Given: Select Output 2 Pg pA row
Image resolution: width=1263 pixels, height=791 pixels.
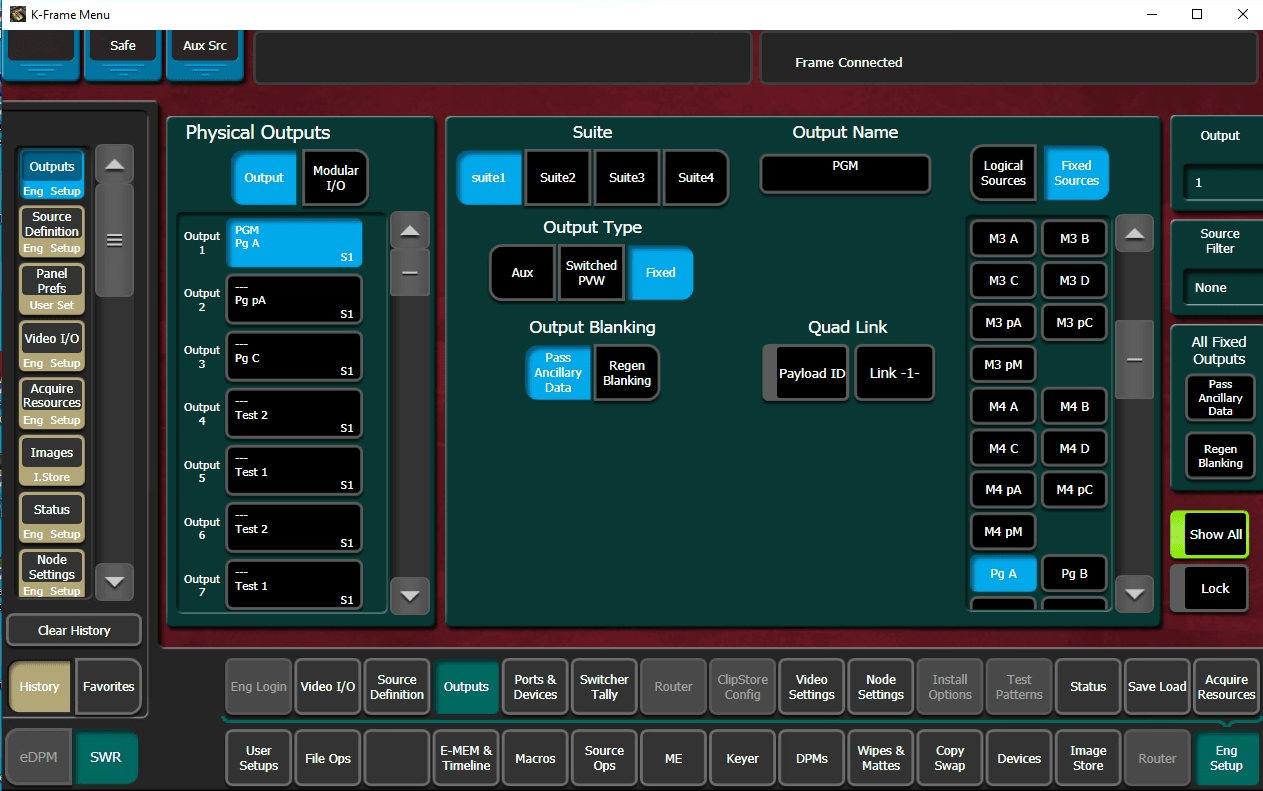Looking at the screenshot, I should [294, 299].
